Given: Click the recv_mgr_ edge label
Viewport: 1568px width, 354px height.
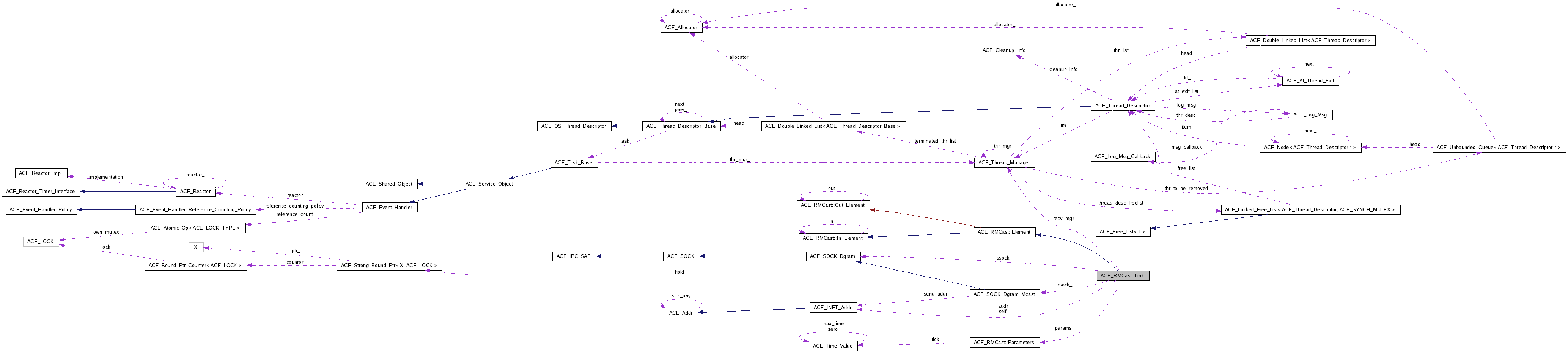Looking at the screenshot, I should [1065, 219].
